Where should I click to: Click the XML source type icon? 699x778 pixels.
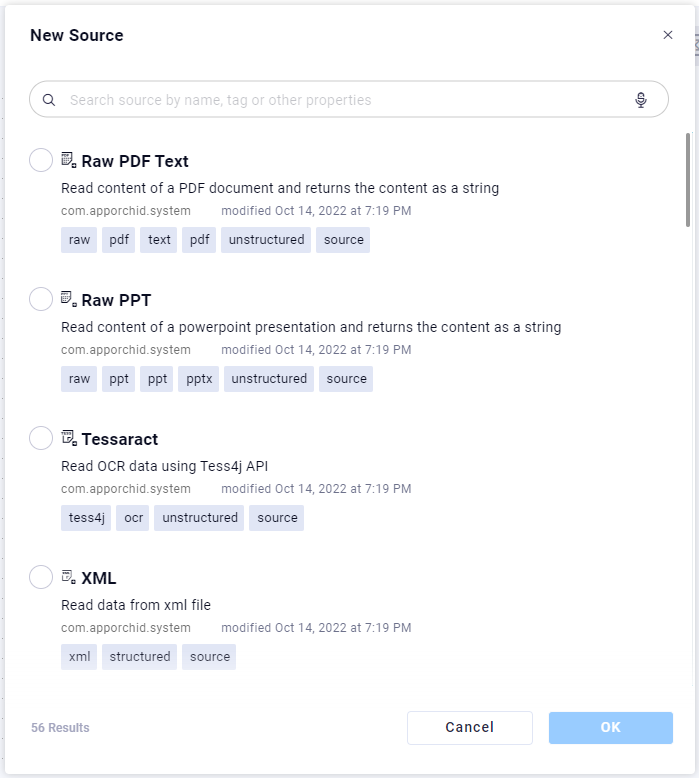(x=69, y=577)
